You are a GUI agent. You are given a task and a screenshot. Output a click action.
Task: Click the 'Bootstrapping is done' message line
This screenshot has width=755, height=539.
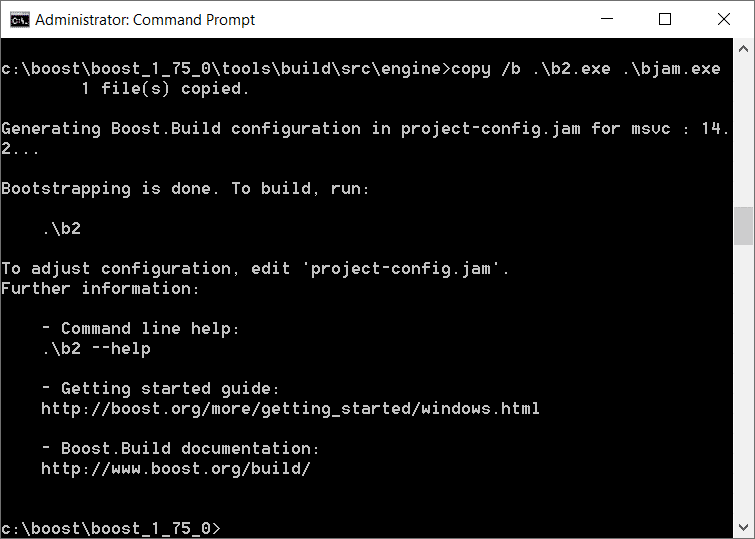tap(185, 188)
